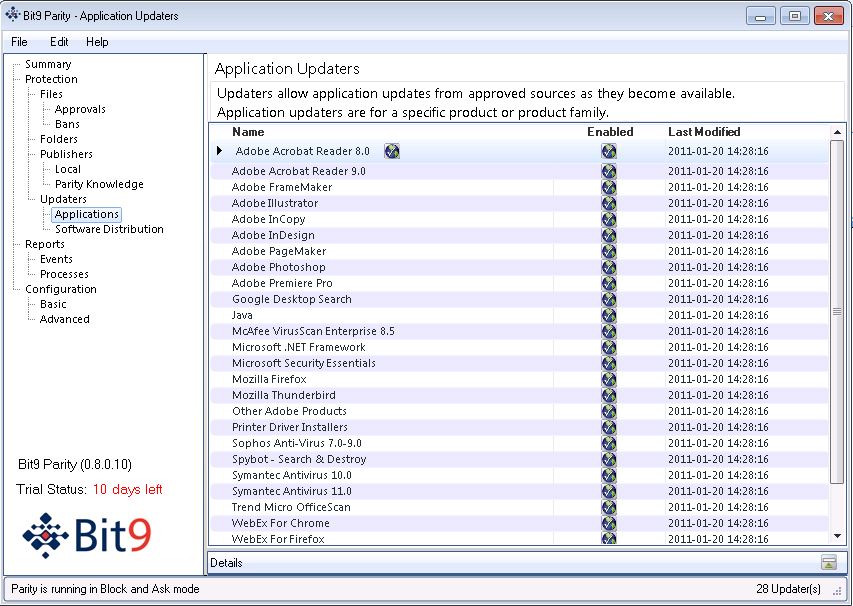Click Enabled globe icon for Symantec Antivirus 10.0
The image size is (853, 606).
609,475
